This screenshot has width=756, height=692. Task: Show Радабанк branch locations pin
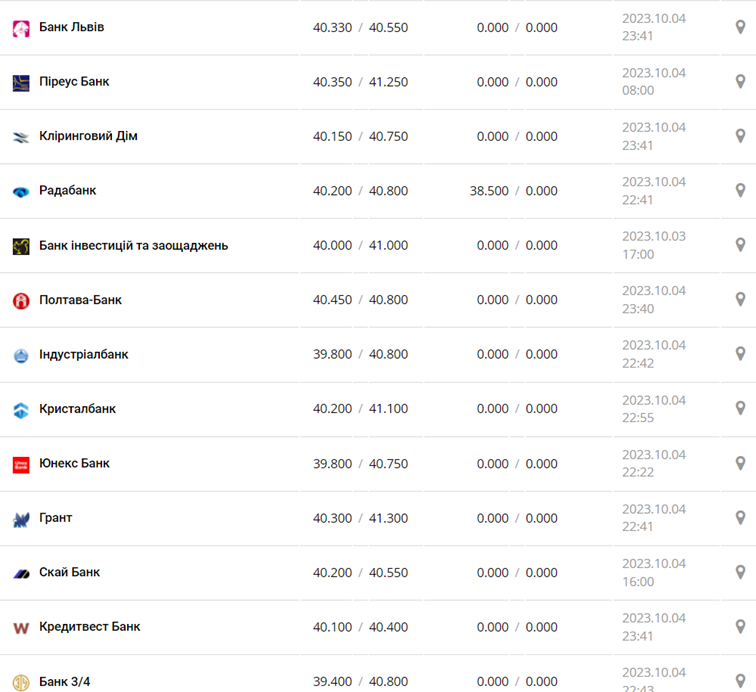point(741,190)
